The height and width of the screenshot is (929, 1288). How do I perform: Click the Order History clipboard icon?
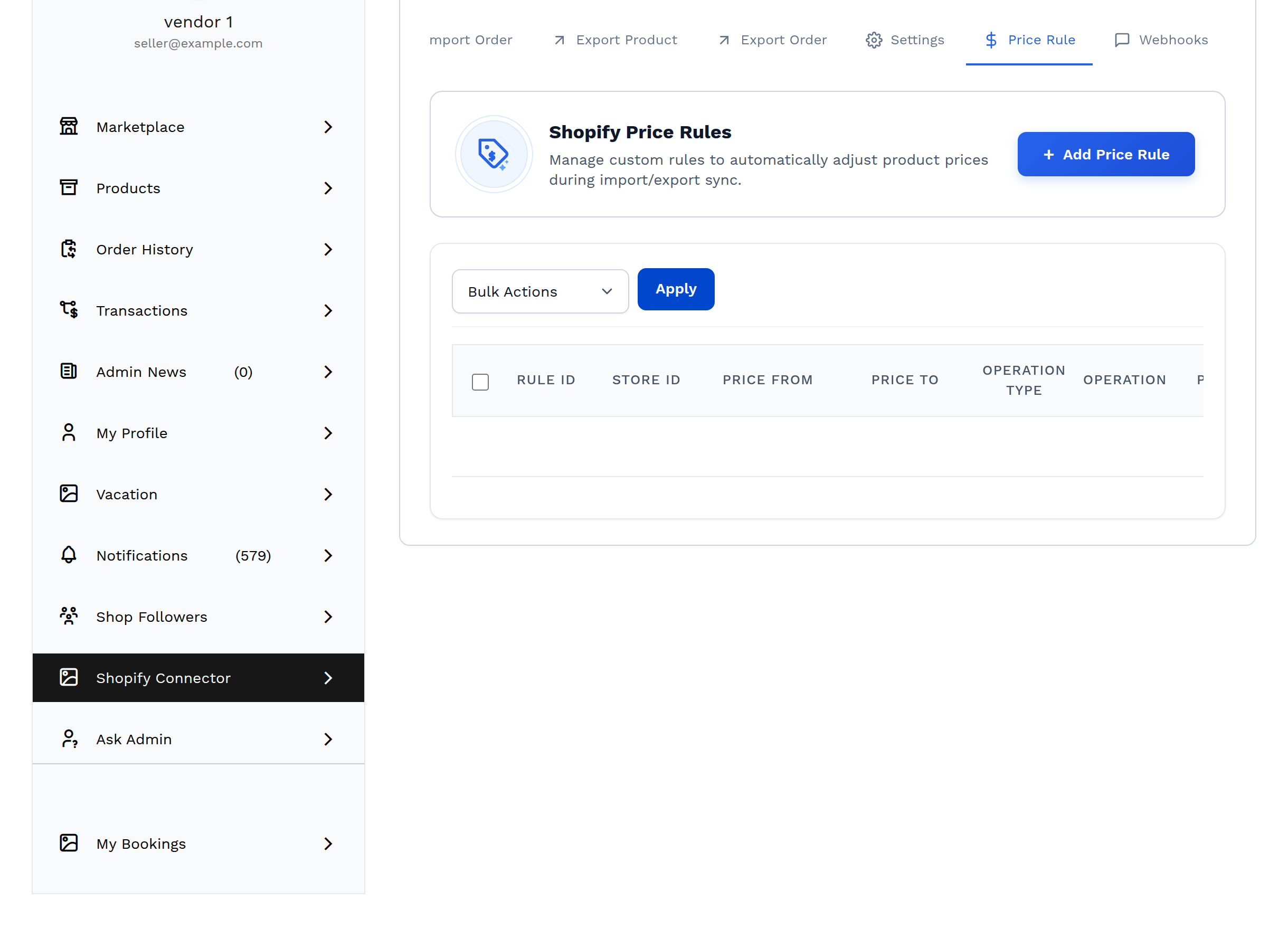[x=69, y=249]
